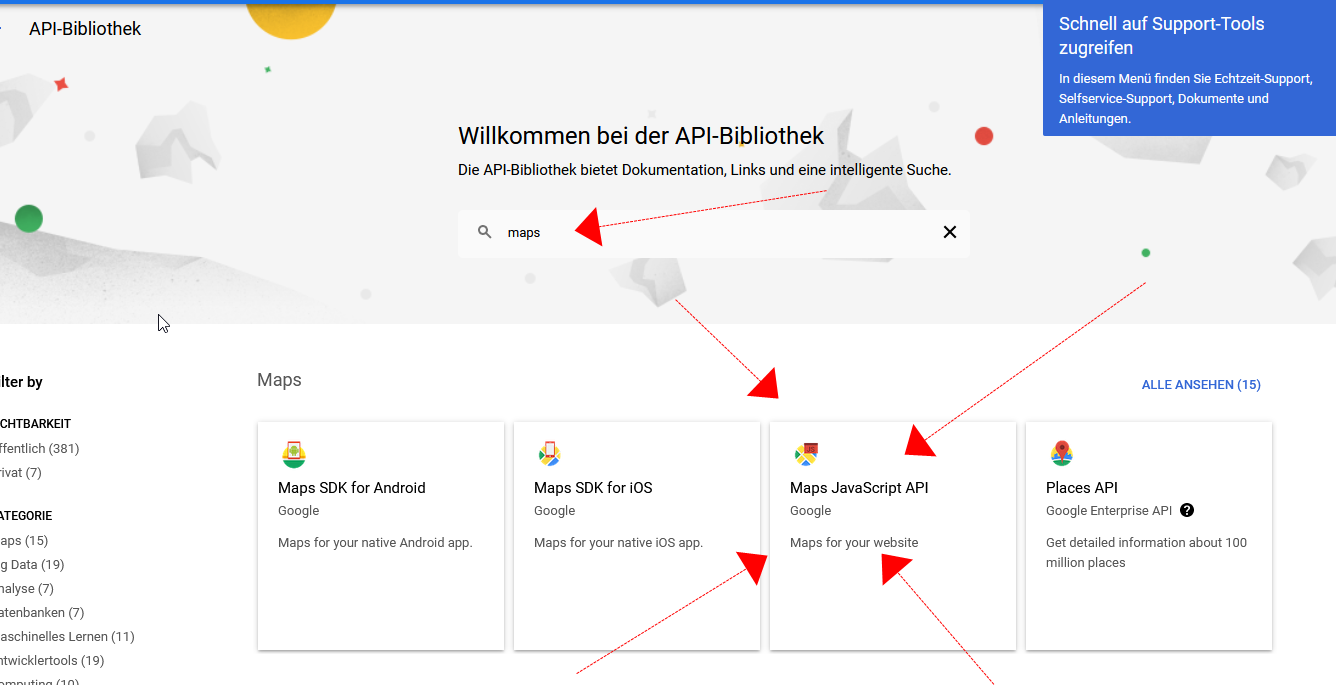Clear the search field with X
This screenshot has height=685, width=1336.
coord(950,232)
